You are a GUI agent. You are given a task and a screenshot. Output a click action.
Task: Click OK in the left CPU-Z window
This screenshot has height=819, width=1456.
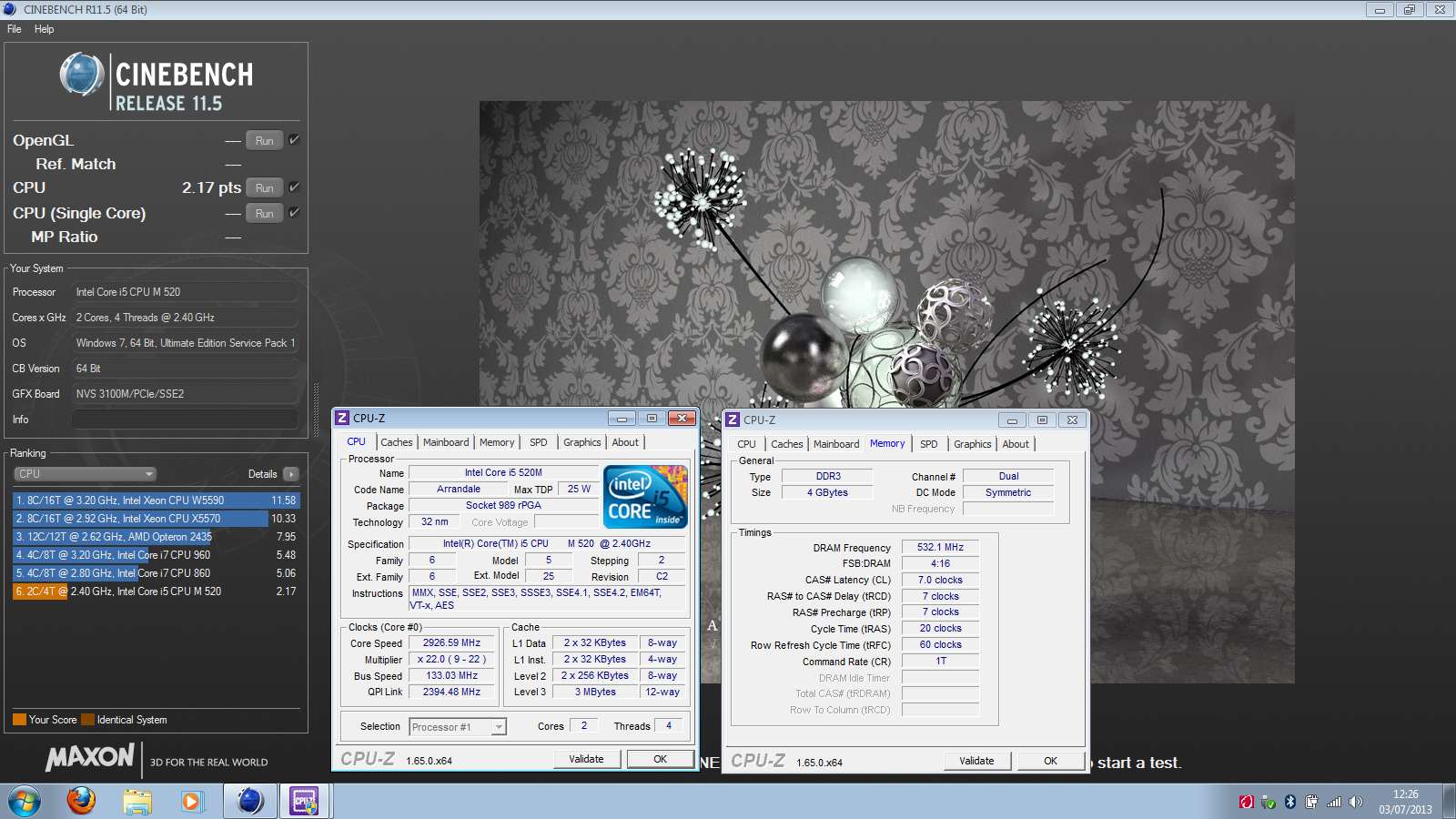click(x=661, y=759)
